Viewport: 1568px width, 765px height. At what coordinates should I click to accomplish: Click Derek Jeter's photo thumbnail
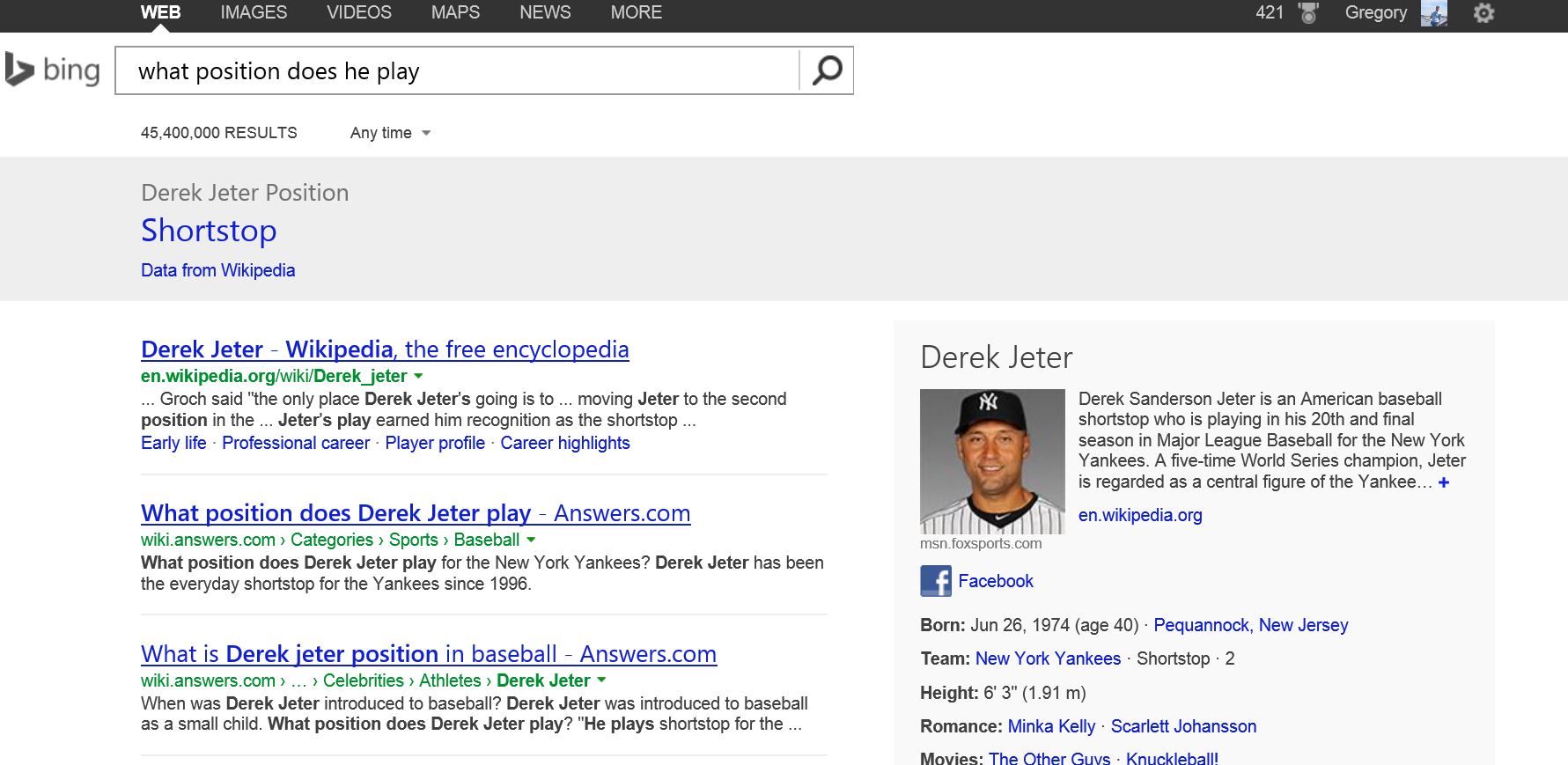[992, 461]
